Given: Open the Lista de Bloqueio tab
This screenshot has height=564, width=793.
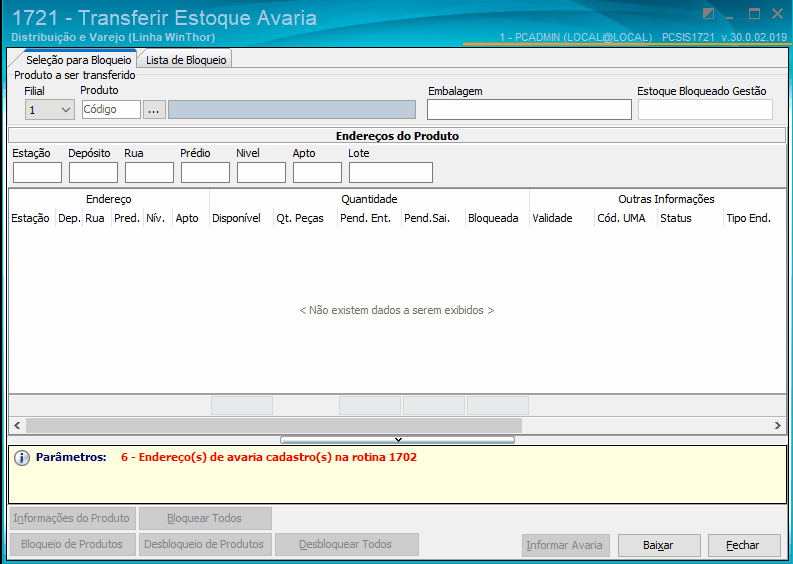Looking at the screenshot, I should pos(186,59).
